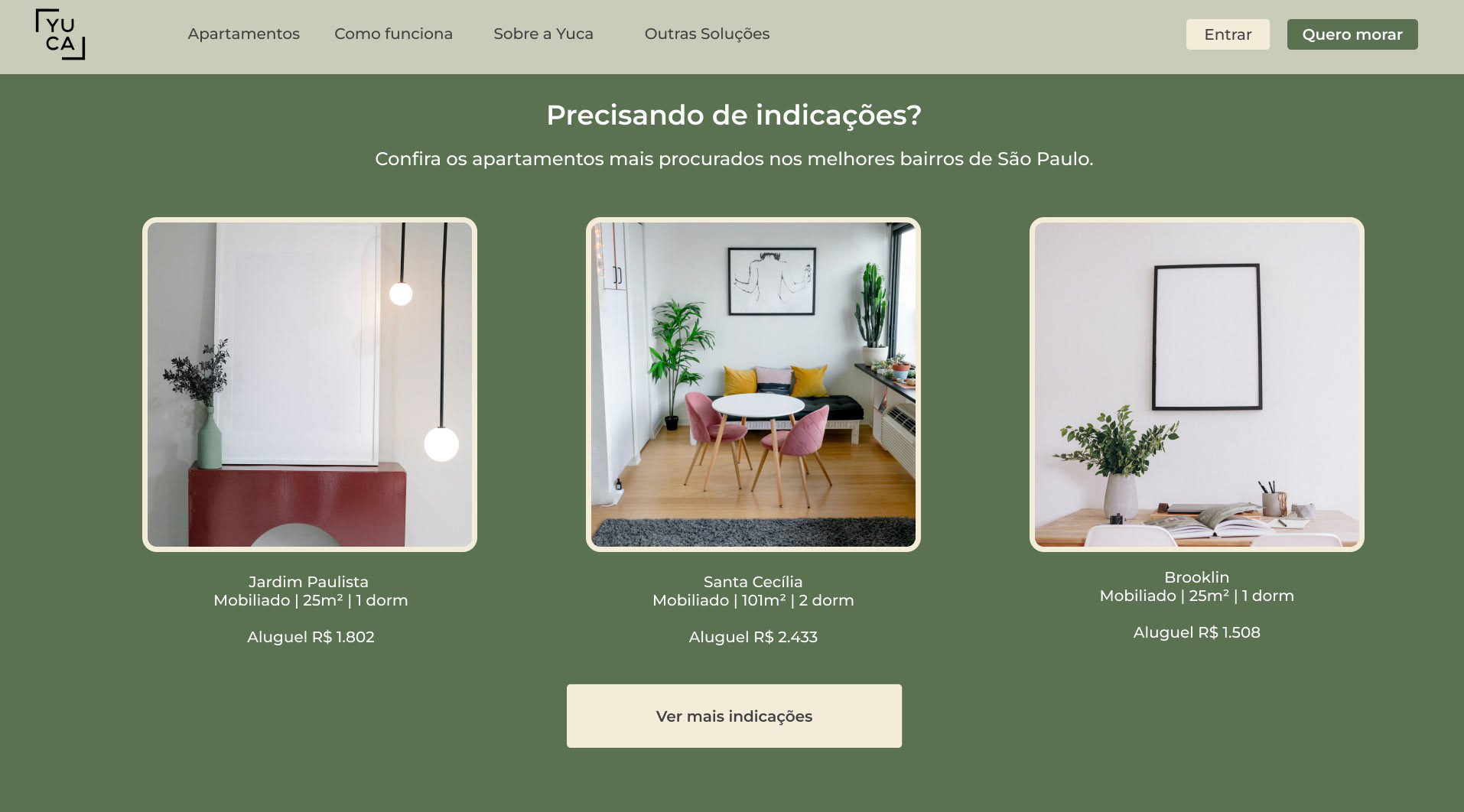The image size is (1464, 812).
Task: Select the Aluguel R$ 1.802 price
Action: [x=311, y=637]
